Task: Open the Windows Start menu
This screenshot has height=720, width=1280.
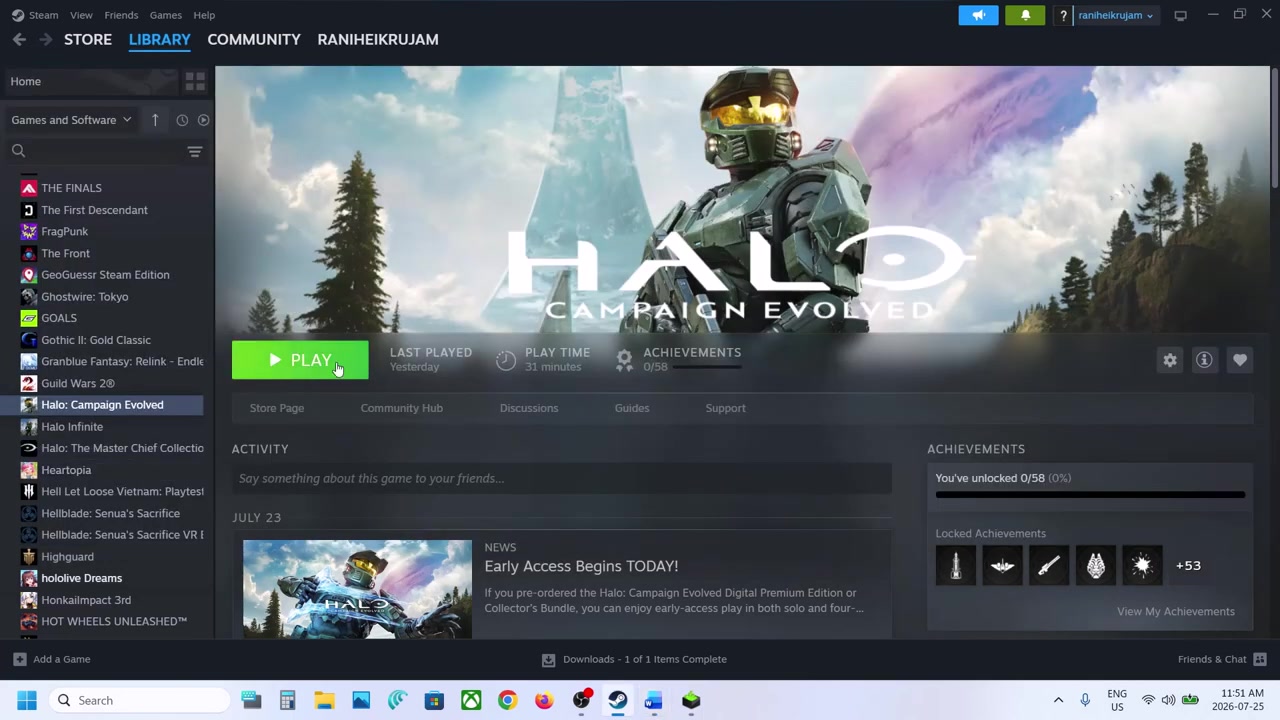Action: point(27,700)
